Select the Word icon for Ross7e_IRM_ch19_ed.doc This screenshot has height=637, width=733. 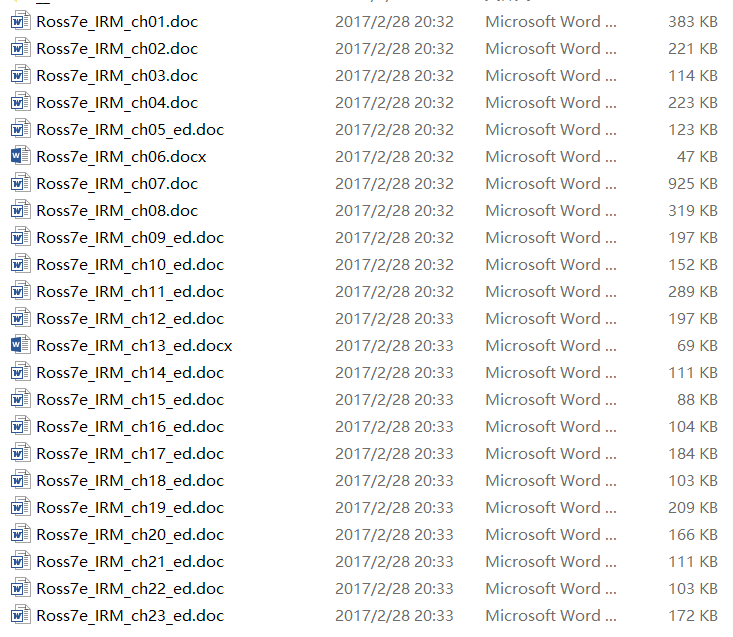pyautogui.click(x=21, y=508)
